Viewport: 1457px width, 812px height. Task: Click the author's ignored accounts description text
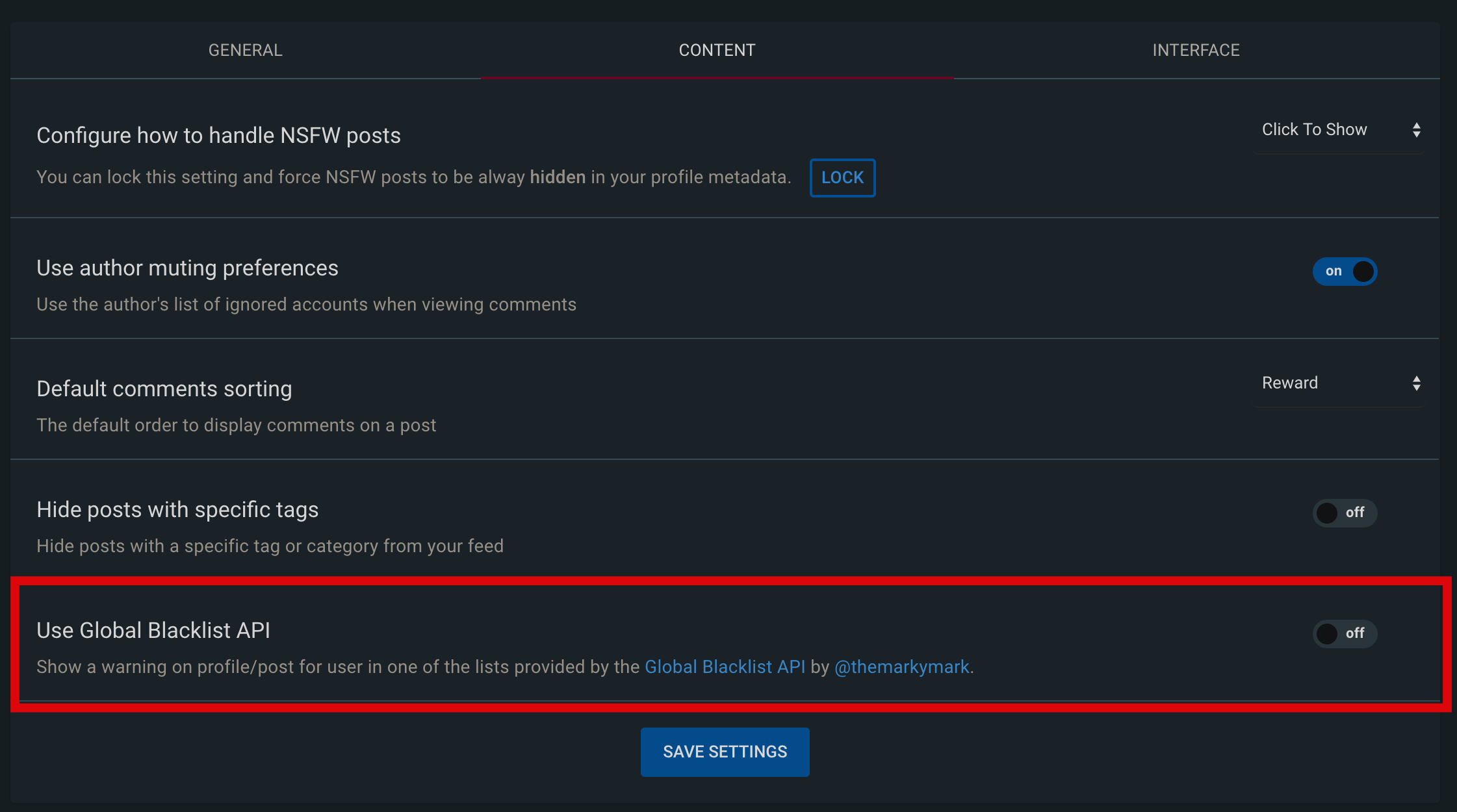coord(306,305)
